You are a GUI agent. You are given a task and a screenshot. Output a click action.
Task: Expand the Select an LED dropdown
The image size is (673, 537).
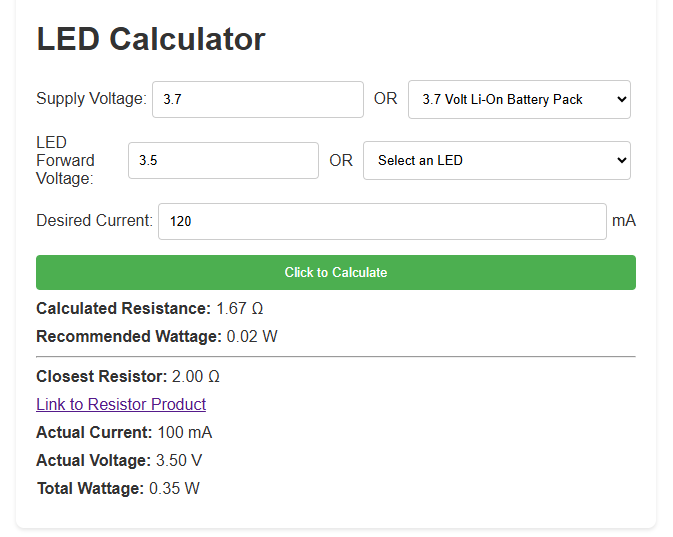[x=496, y=161]
